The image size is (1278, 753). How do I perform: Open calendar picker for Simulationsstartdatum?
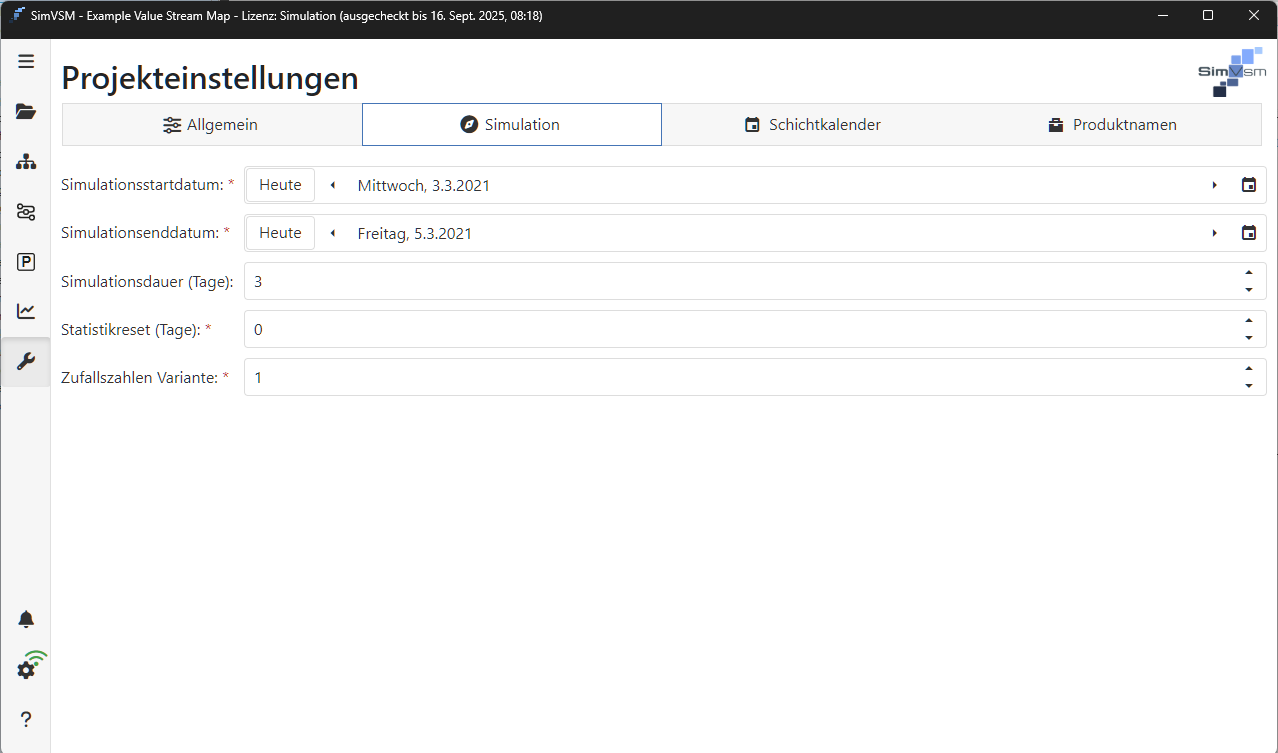[1248, 185]
